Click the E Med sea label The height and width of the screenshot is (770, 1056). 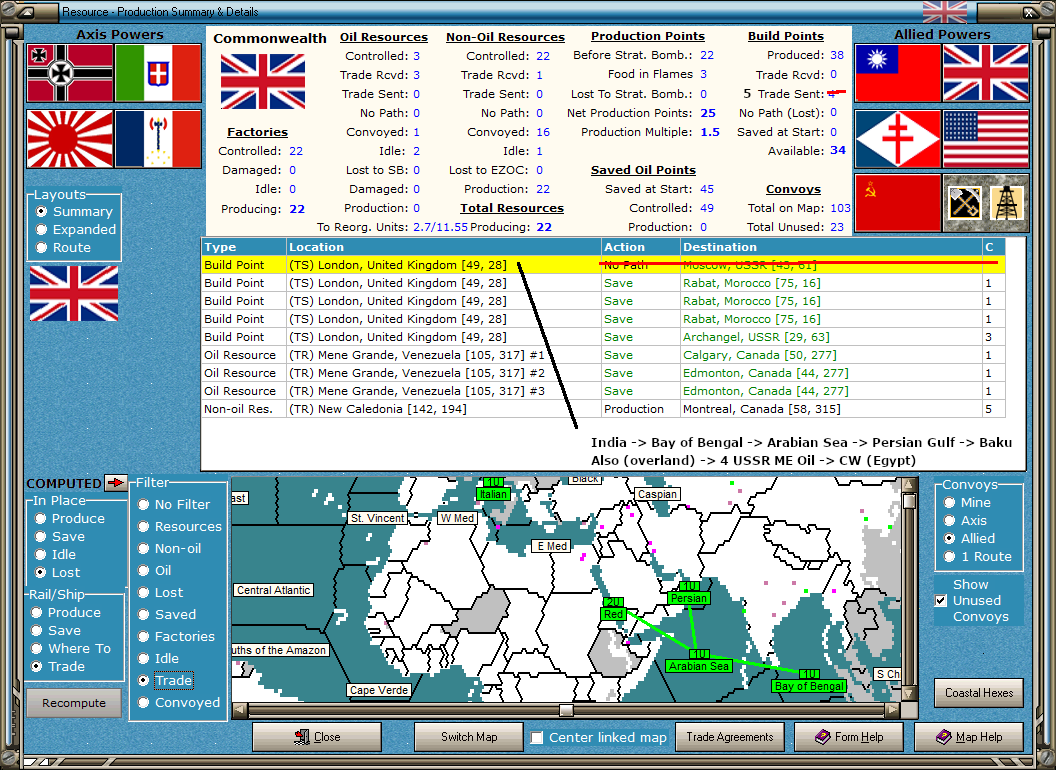pyautogui.click(x=552, y=546)
